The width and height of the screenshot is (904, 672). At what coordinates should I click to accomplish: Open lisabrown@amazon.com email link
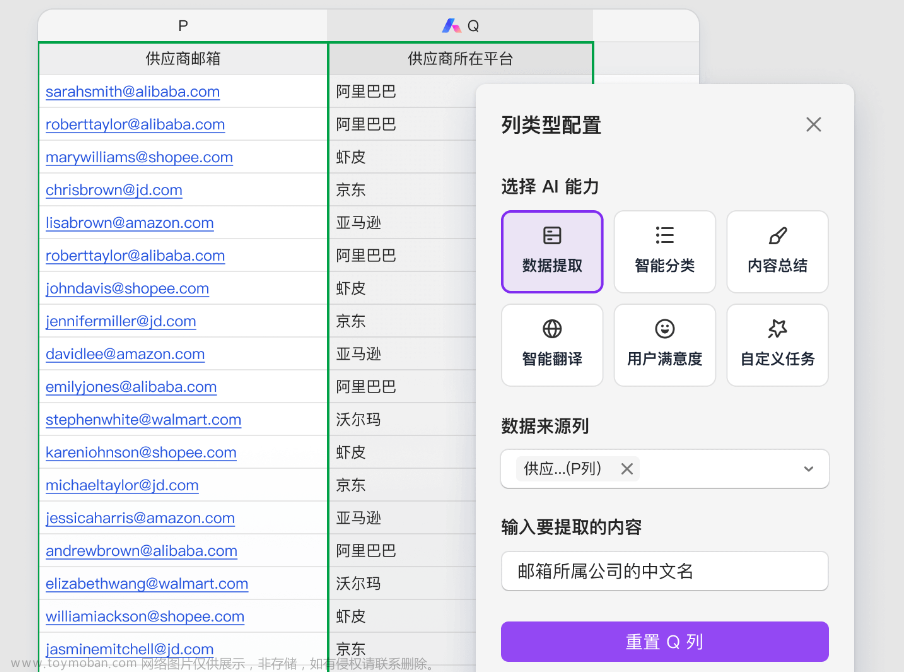click(x=130, y=223)
